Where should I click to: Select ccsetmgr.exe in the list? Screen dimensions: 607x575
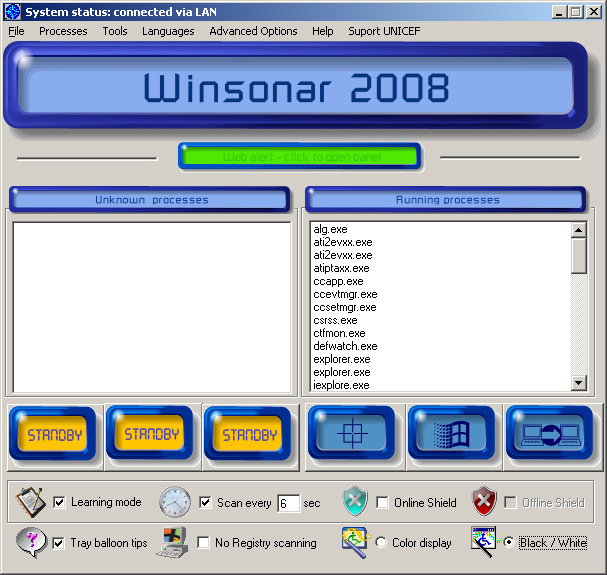(345, 307)
